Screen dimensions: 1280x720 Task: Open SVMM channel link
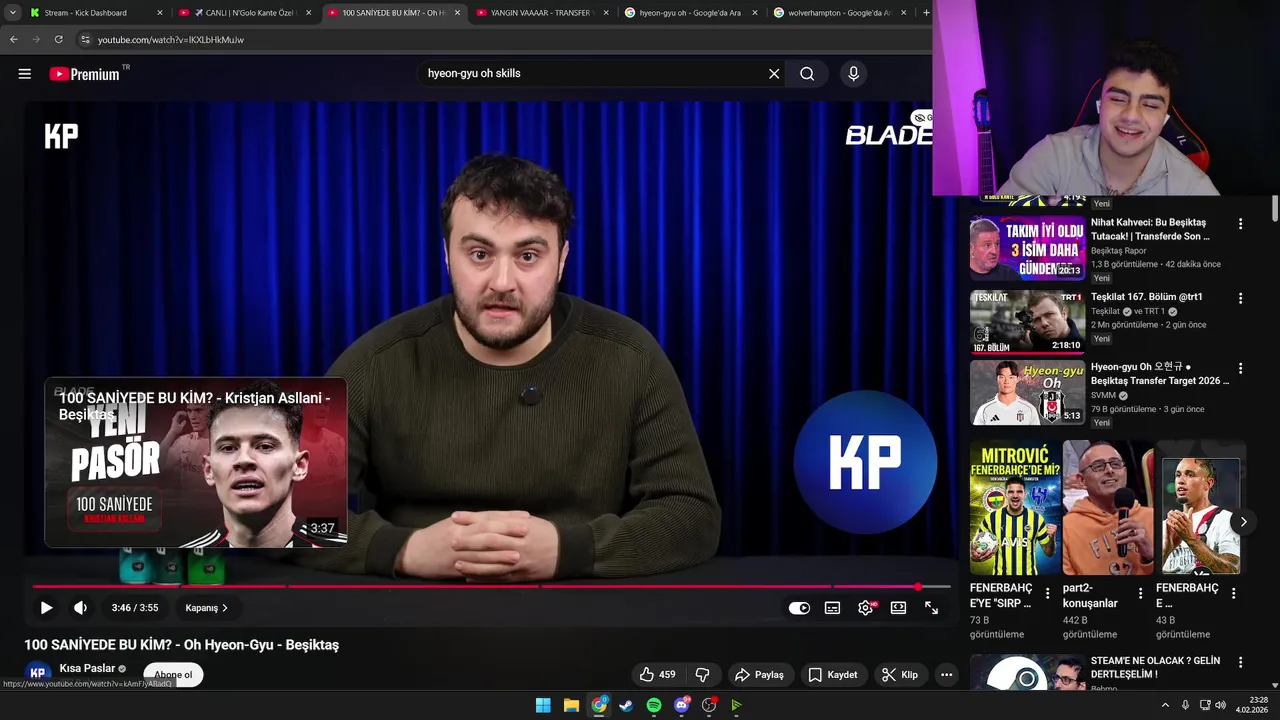click(x=1104, y=395)
